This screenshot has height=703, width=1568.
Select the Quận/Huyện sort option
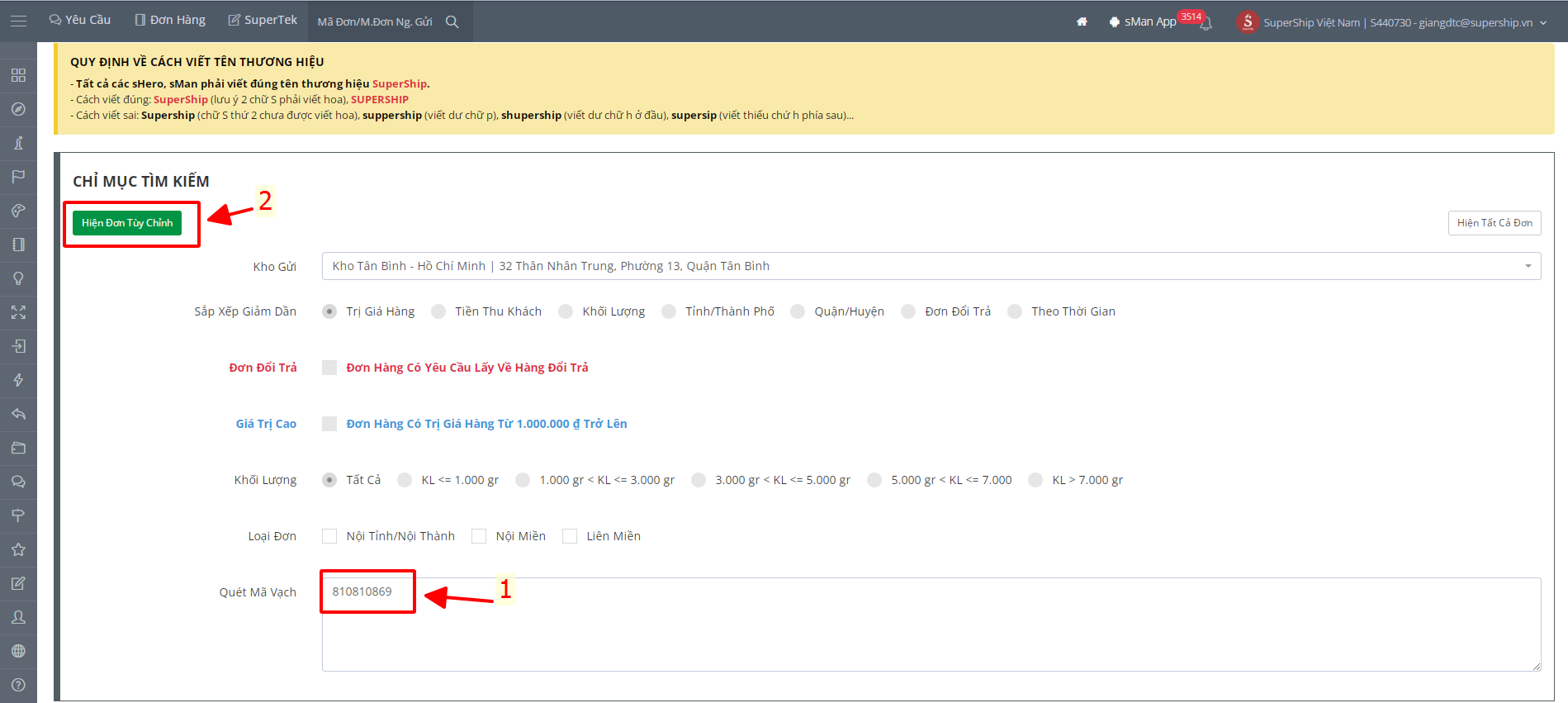coord(798,311)
